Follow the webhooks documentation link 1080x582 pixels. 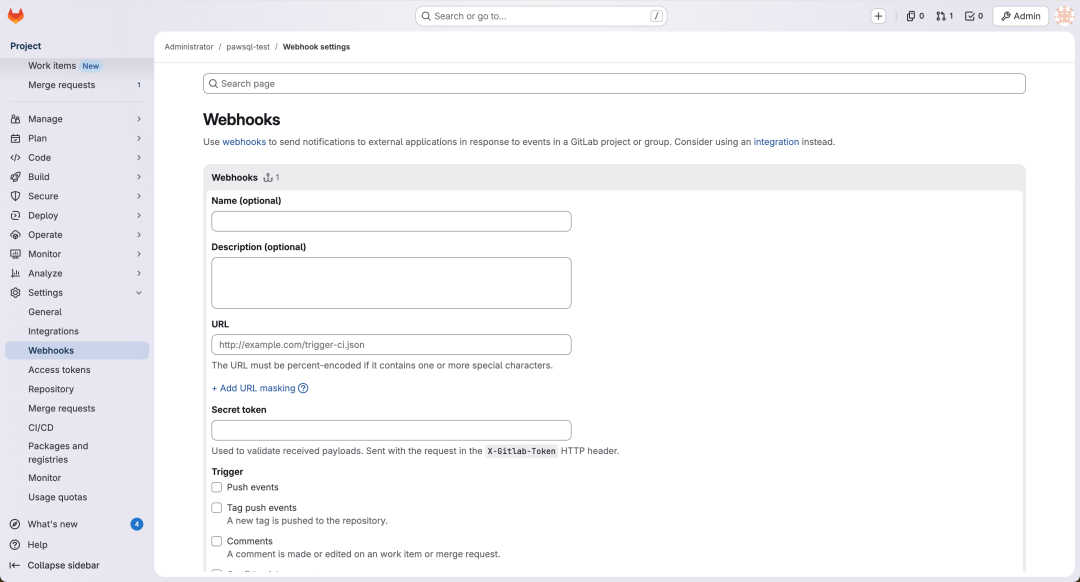(x=244, y=142)
